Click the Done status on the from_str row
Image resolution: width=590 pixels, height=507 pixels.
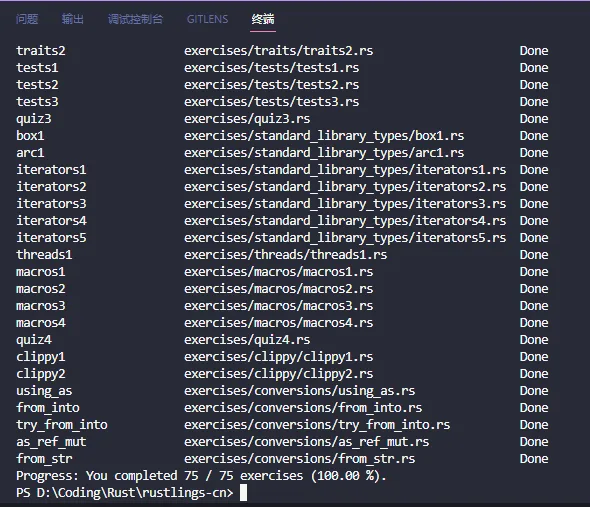534,458
